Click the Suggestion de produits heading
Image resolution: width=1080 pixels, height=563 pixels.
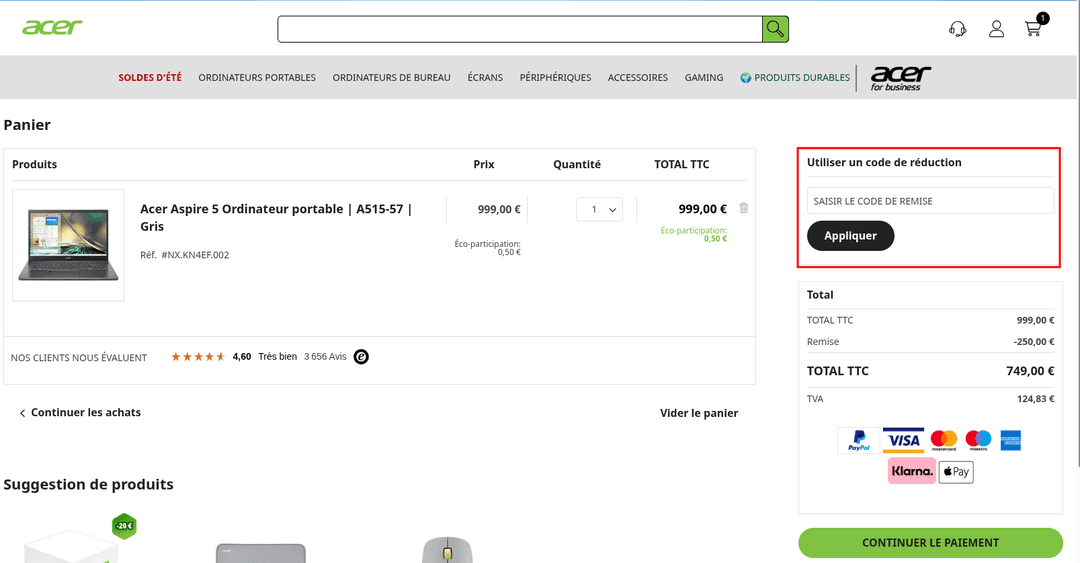88,484
